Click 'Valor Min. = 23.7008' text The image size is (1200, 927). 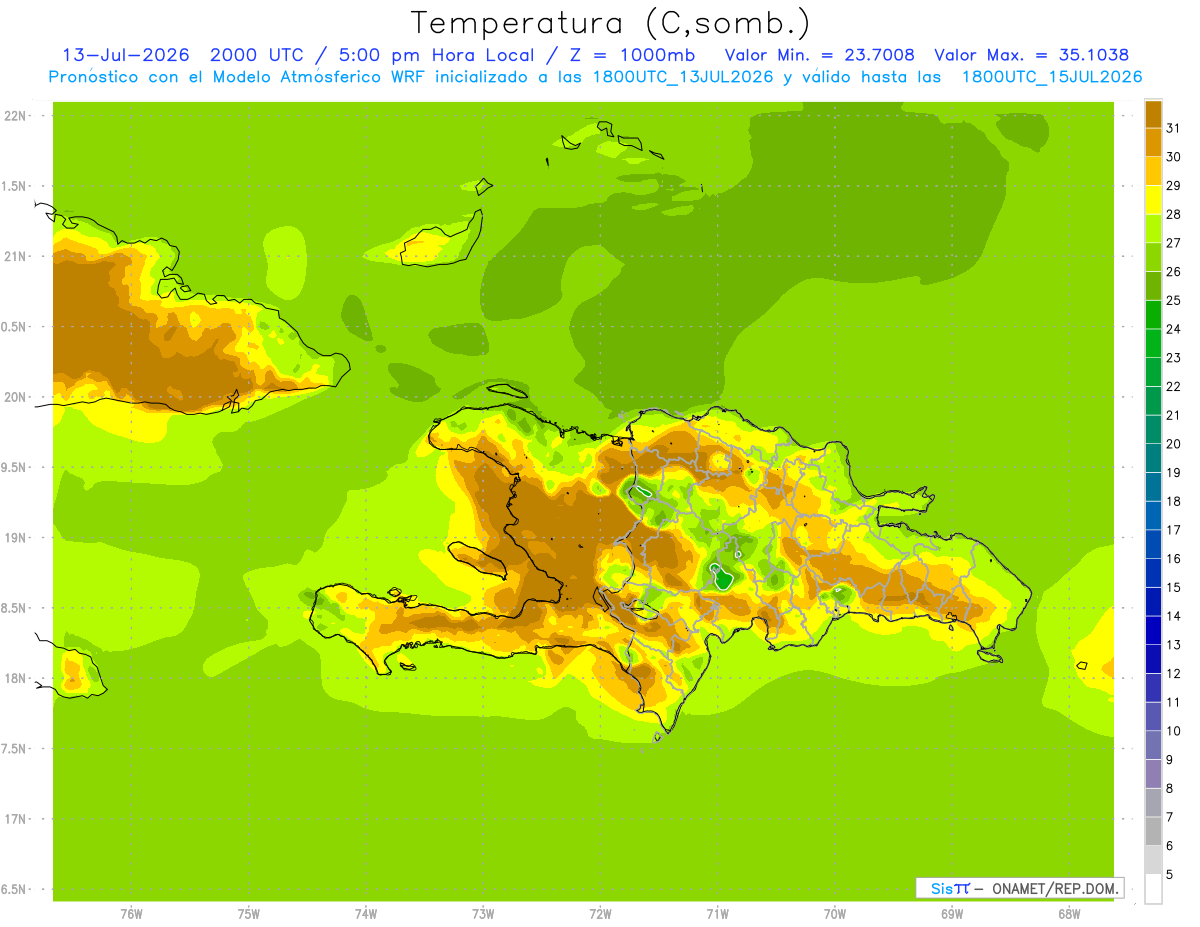tap(819, 55)
